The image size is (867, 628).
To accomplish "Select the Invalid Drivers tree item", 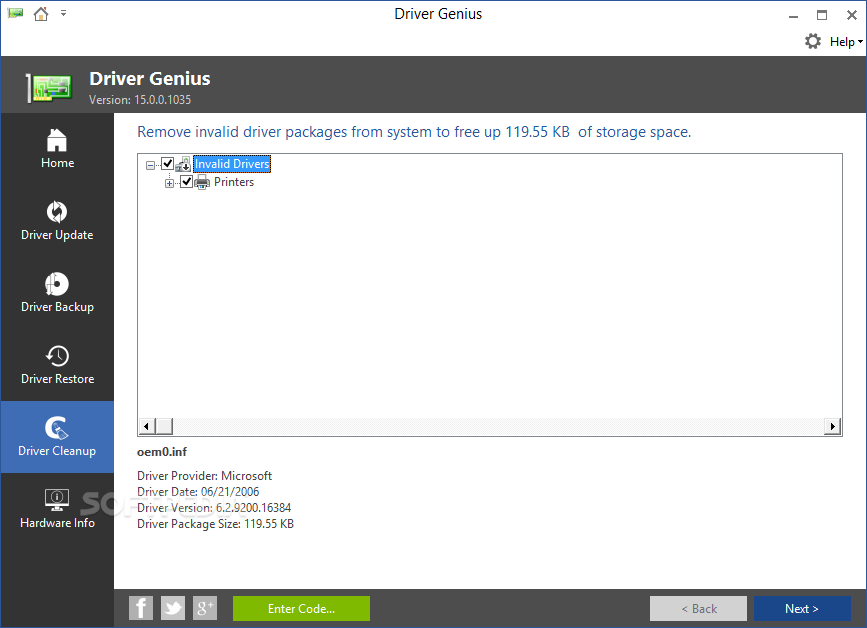I will [232, 164].
